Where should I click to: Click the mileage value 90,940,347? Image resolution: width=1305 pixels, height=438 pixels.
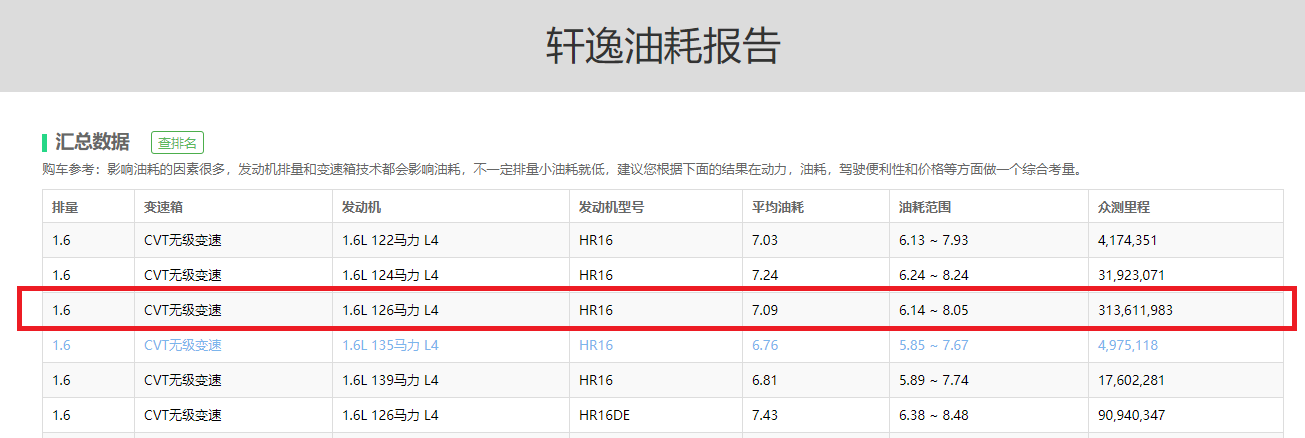1131,415
